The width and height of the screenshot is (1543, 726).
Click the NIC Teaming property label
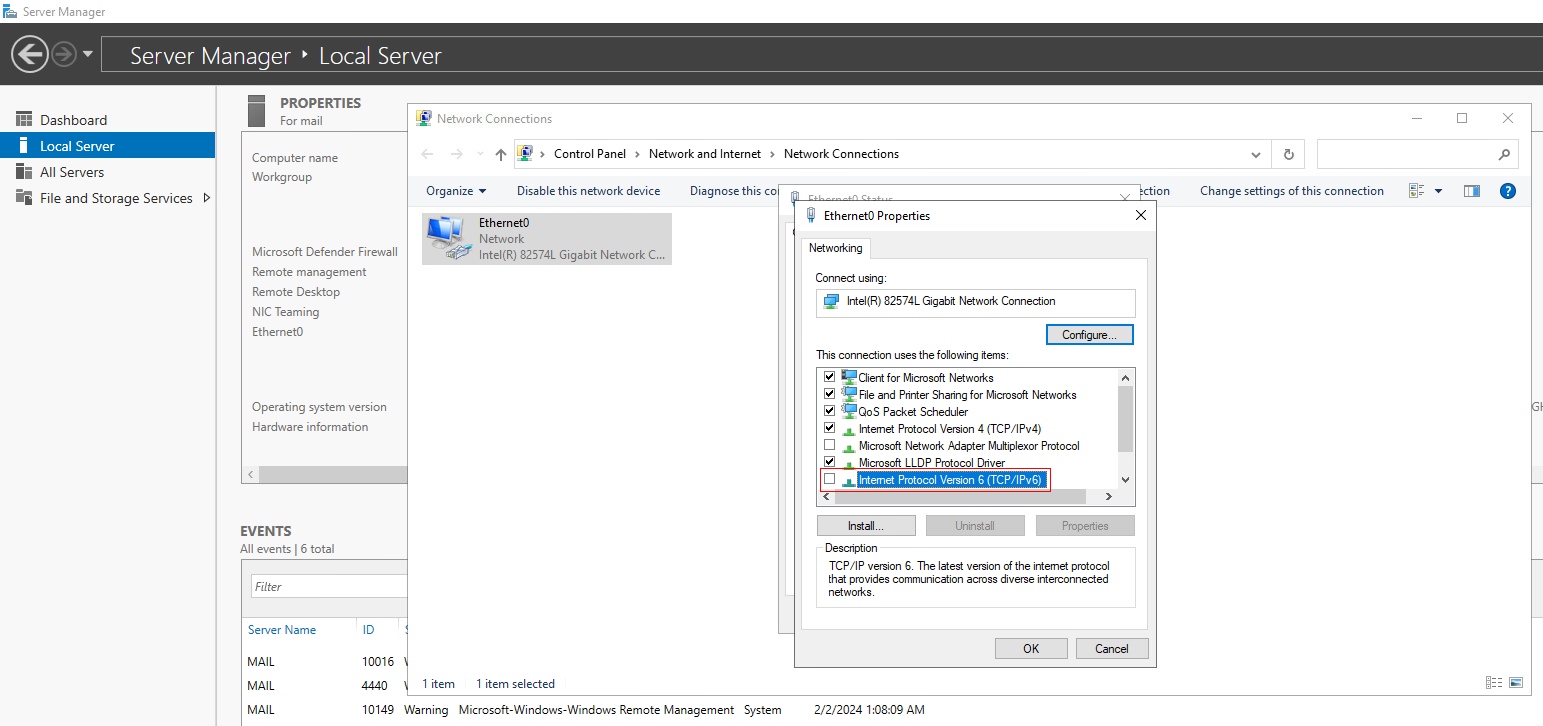pyautogui.click(x=285, y=312)
